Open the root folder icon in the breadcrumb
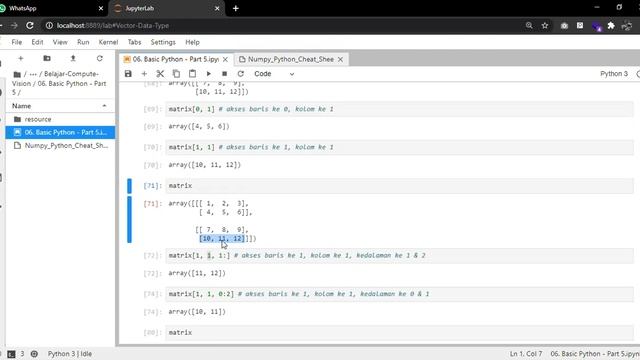The width and height of the screenshot is (640, 360). point(17,74)
